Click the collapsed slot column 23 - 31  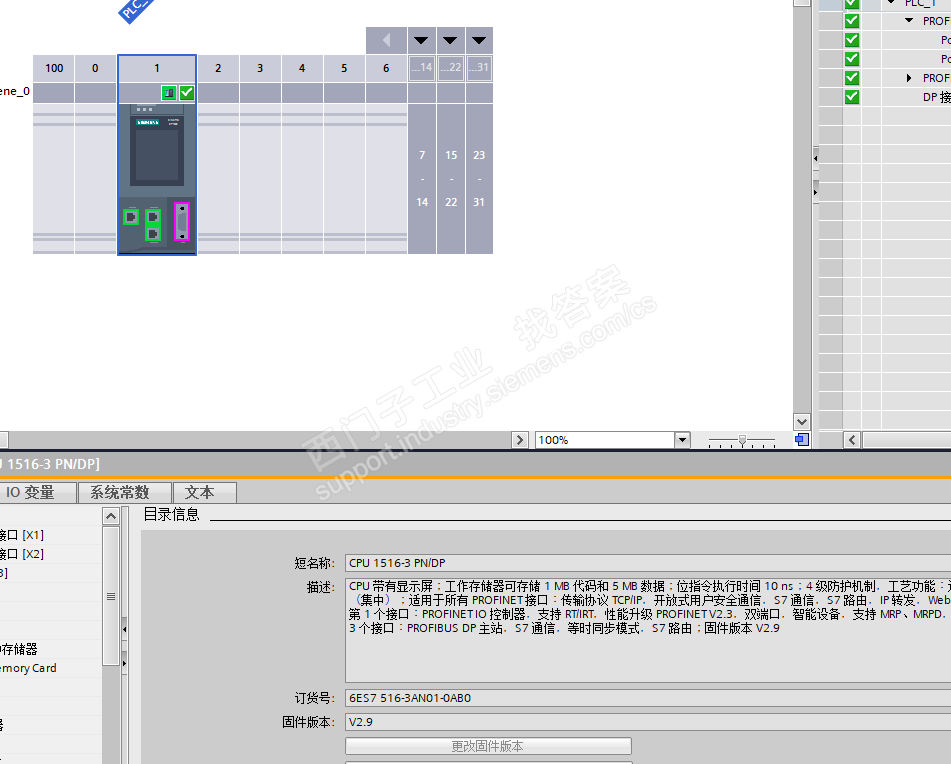pos(479,178)
